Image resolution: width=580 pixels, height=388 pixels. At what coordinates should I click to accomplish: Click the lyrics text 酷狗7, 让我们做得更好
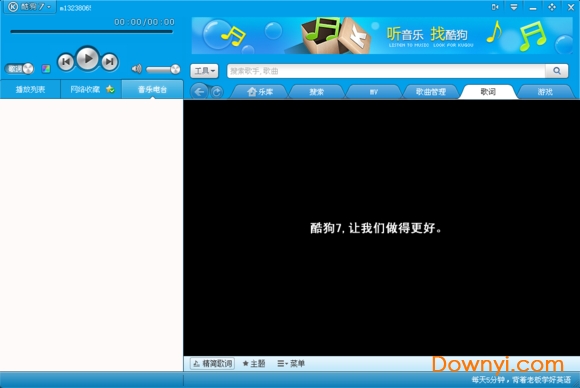376,228
